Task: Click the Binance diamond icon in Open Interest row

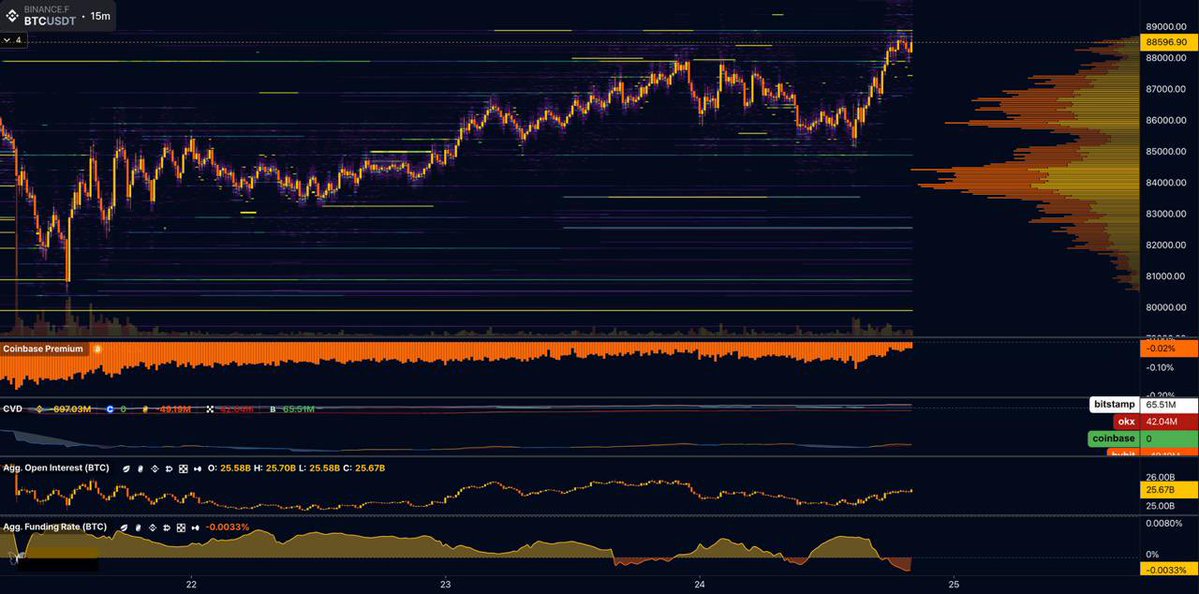Action: point(154,469)
